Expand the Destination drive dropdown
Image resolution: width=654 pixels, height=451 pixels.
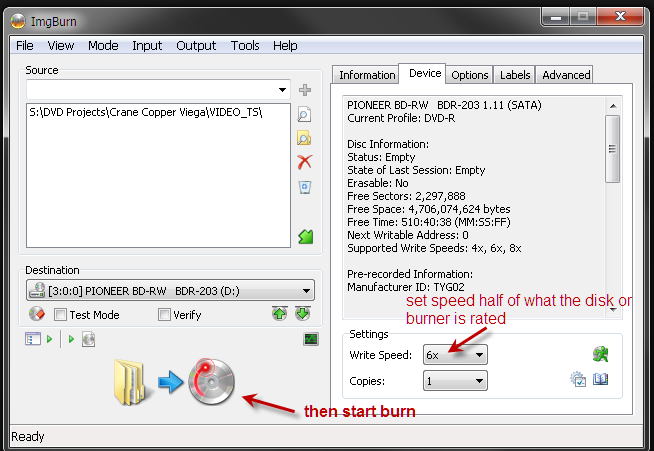(306, 291)
